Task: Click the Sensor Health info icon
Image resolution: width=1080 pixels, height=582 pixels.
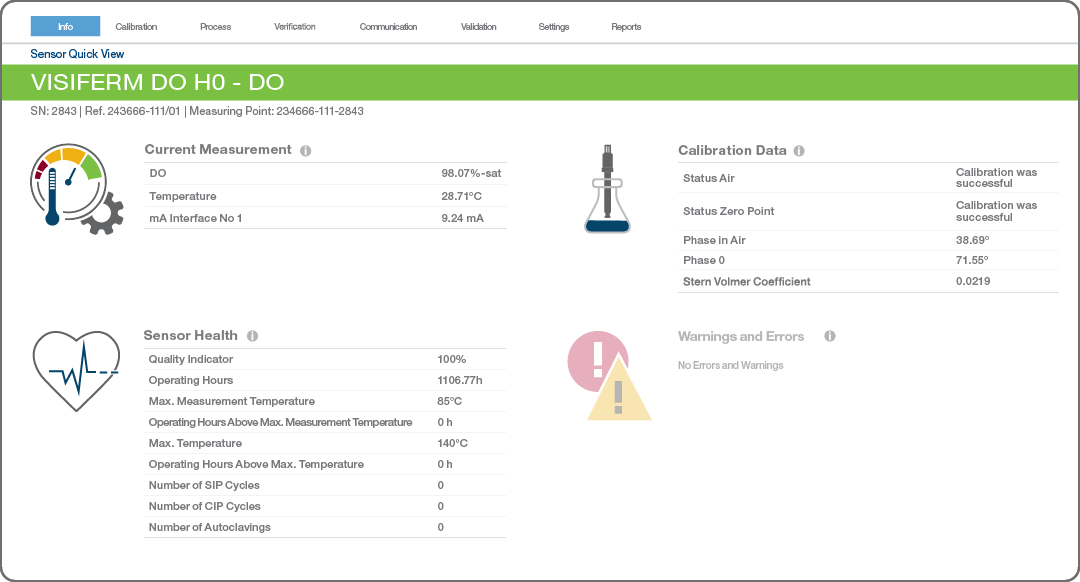Action: click(x=253, y=336)
